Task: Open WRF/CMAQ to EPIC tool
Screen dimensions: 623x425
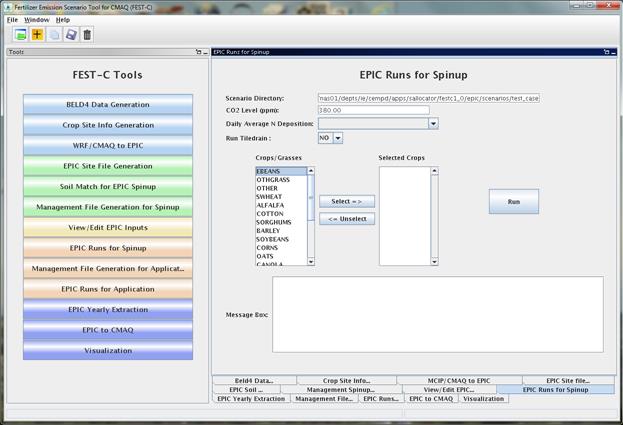Action: [108, 145]
